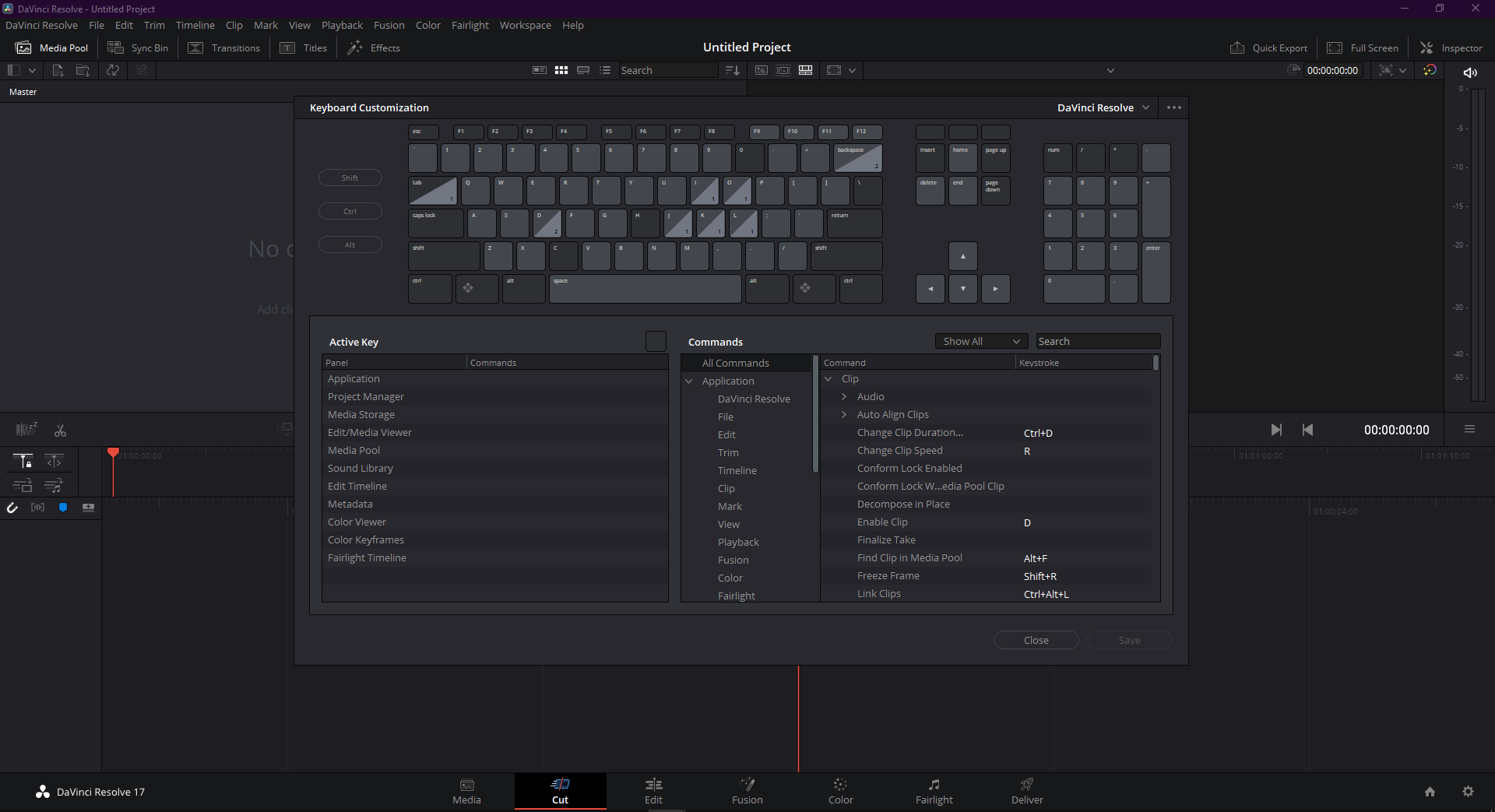This screenshot has width=1495, height=812.
Task: Click the Save button
Action: [x=1130, y=640]
